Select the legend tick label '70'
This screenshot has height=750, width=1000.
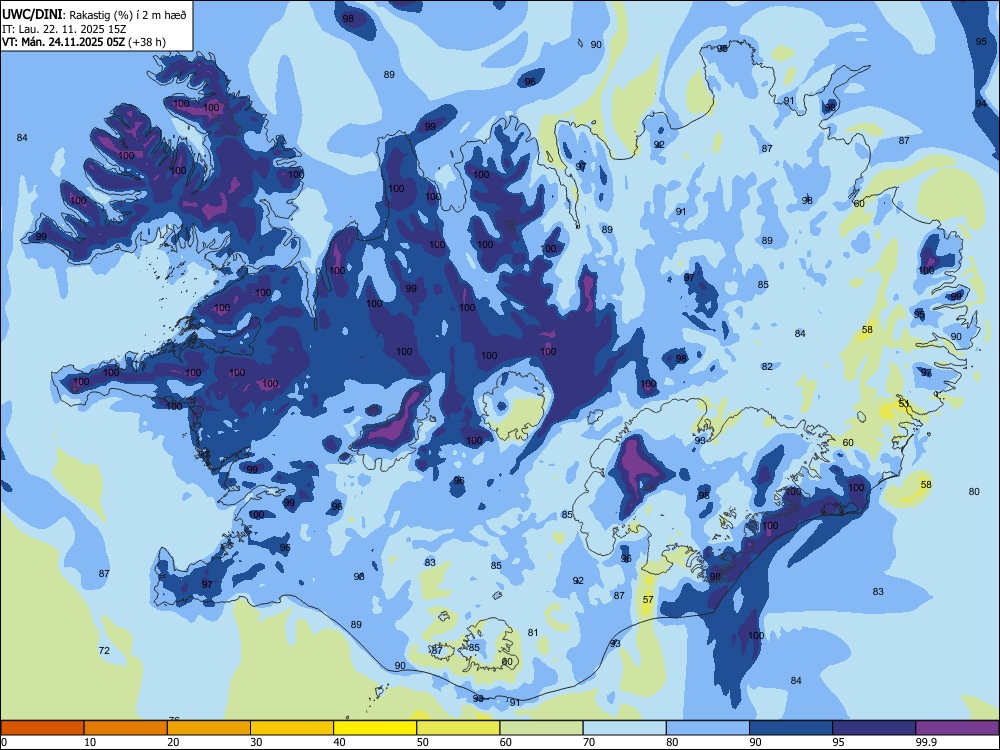pyautogui.click(x=589, y=742)
